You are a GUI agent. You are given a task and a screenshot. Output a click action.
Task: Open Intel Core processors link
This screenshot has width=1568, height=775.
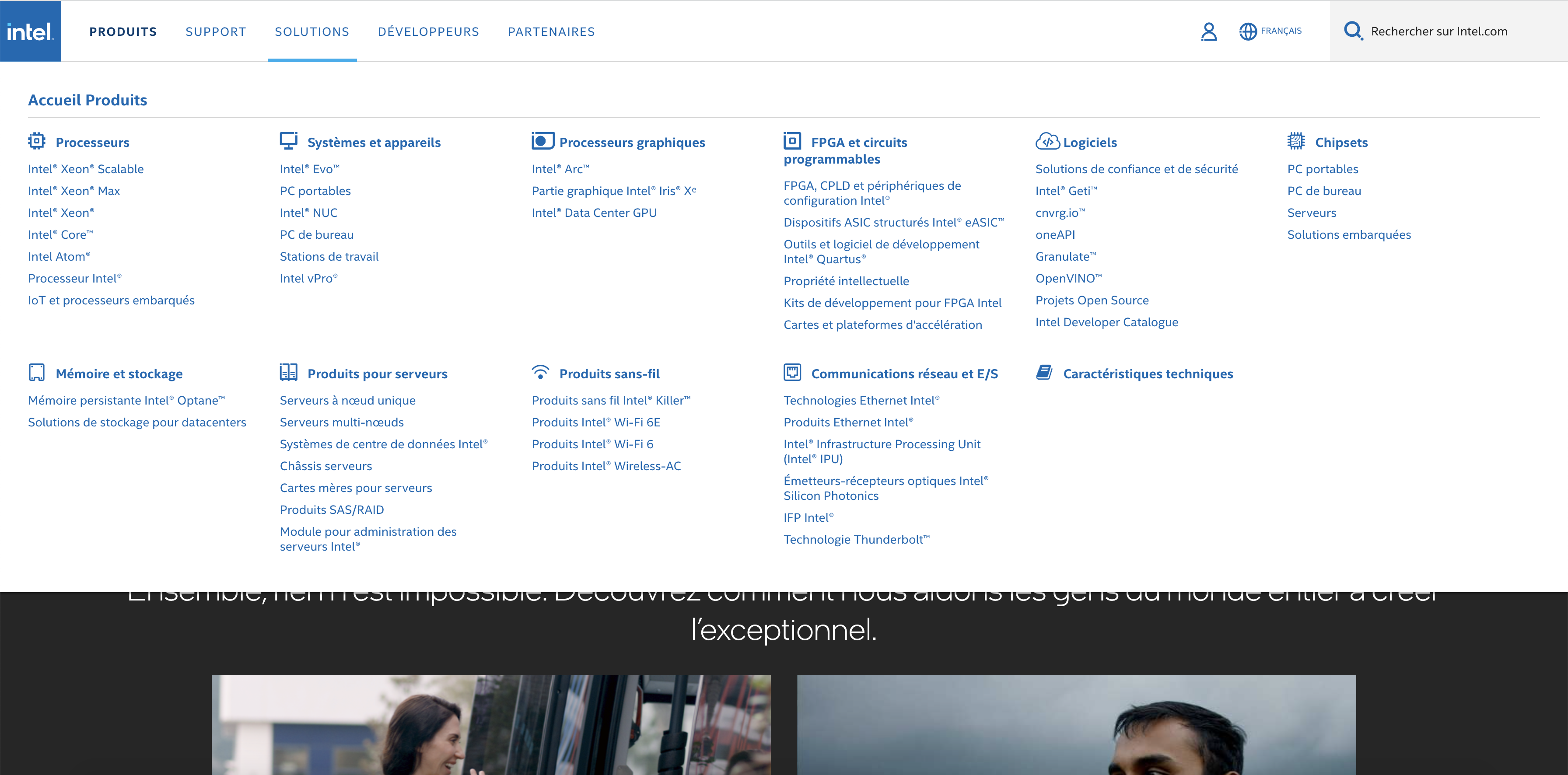(x=61, y=235)
